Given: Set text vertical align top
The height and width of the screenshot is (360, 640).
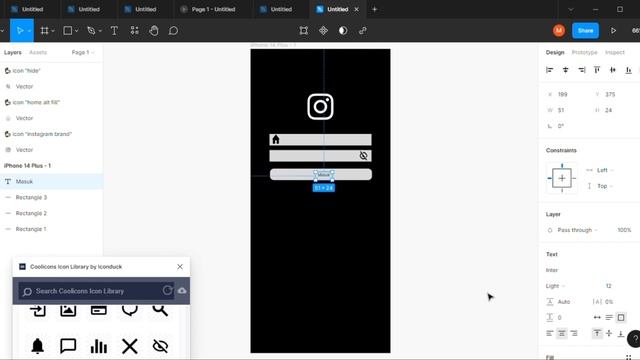Looking at the screenshot, I should point(597,333).
